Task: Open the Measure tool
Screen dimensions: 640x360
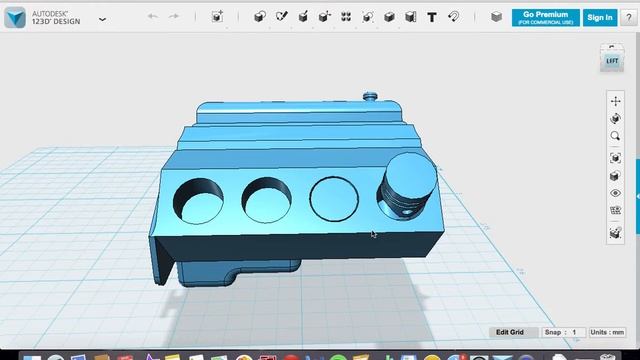Action: [411, 17]
